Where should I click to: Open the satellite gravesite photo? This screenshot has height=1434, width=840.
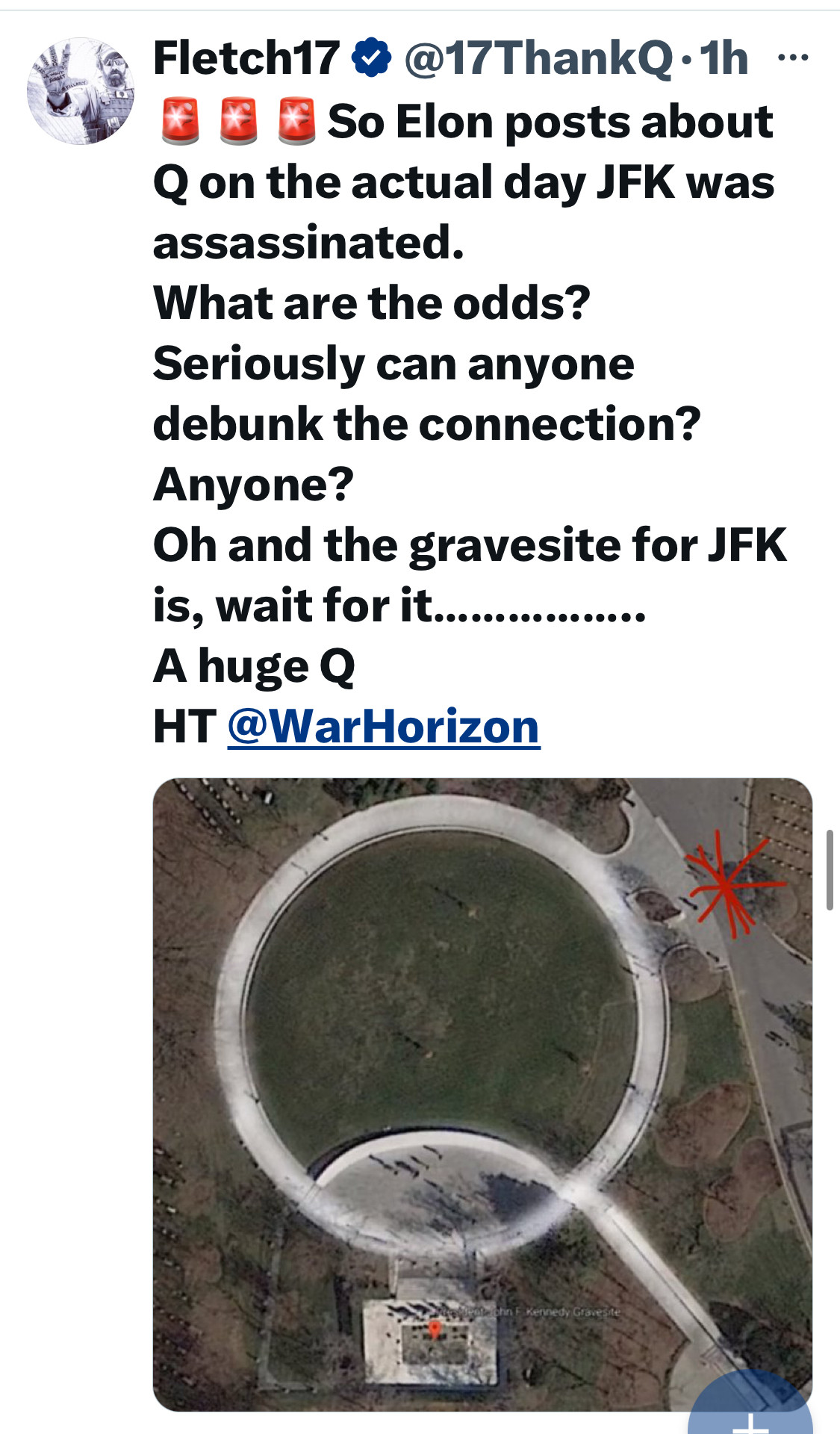click(482, 1095)
